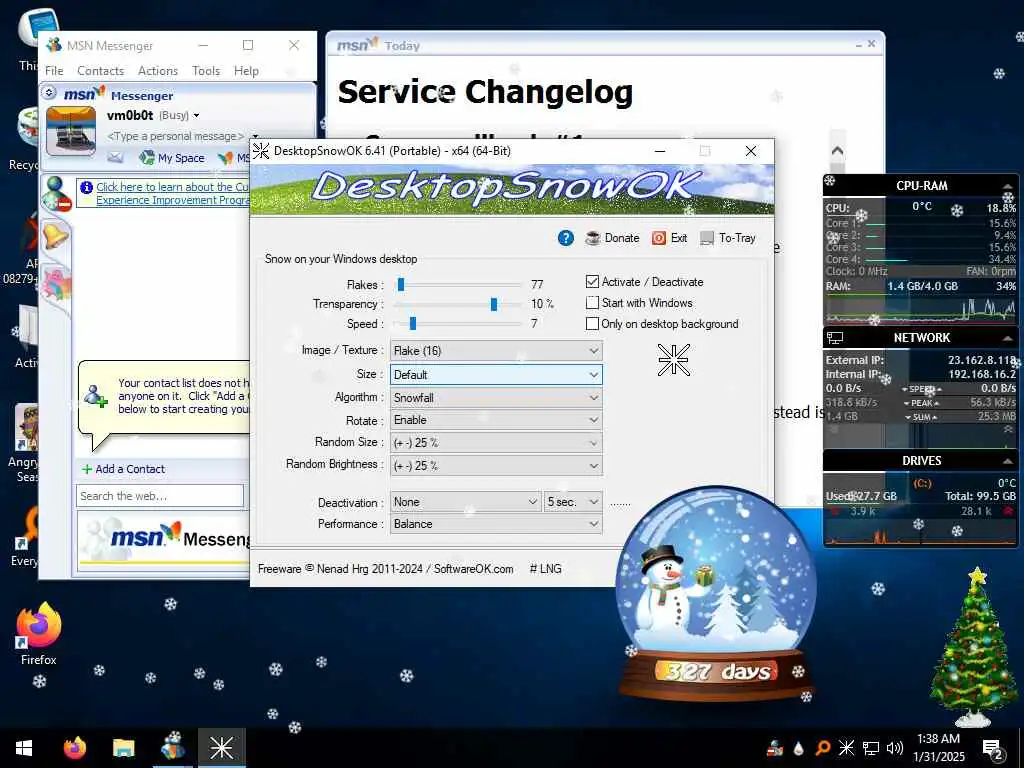
Task: Launch Firefox from the taskbar
Action: click(74, 748)
